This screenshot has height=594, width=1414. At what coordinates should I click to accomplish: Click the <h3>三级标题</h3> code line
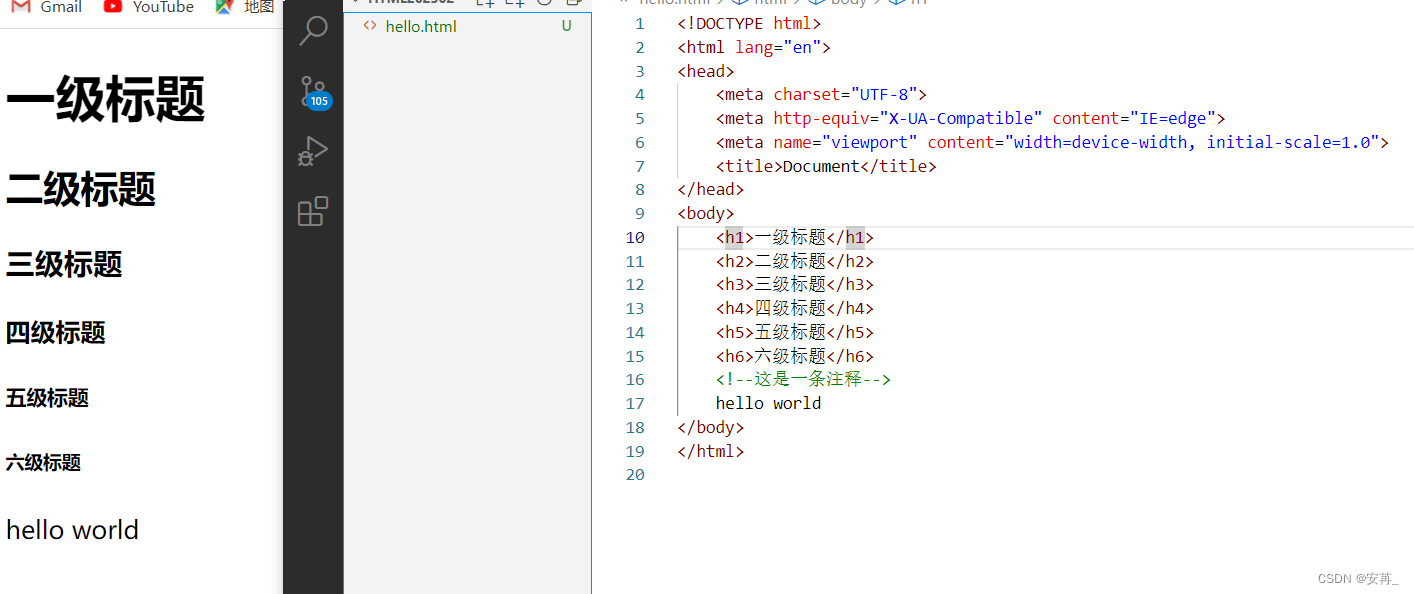tap(795, 284)
